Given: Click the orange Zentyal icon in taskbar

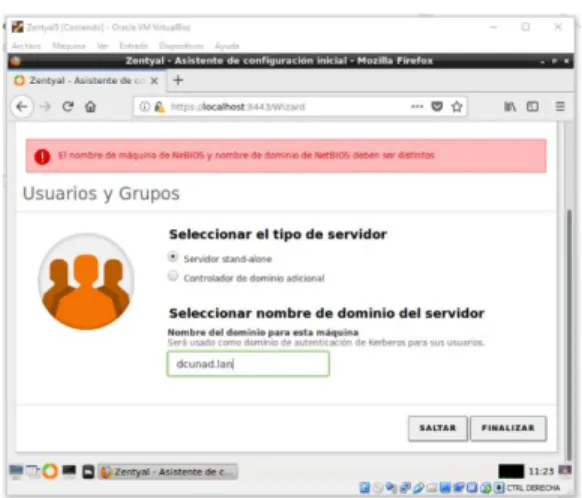Looking at the screenshot, I should 50,471.
